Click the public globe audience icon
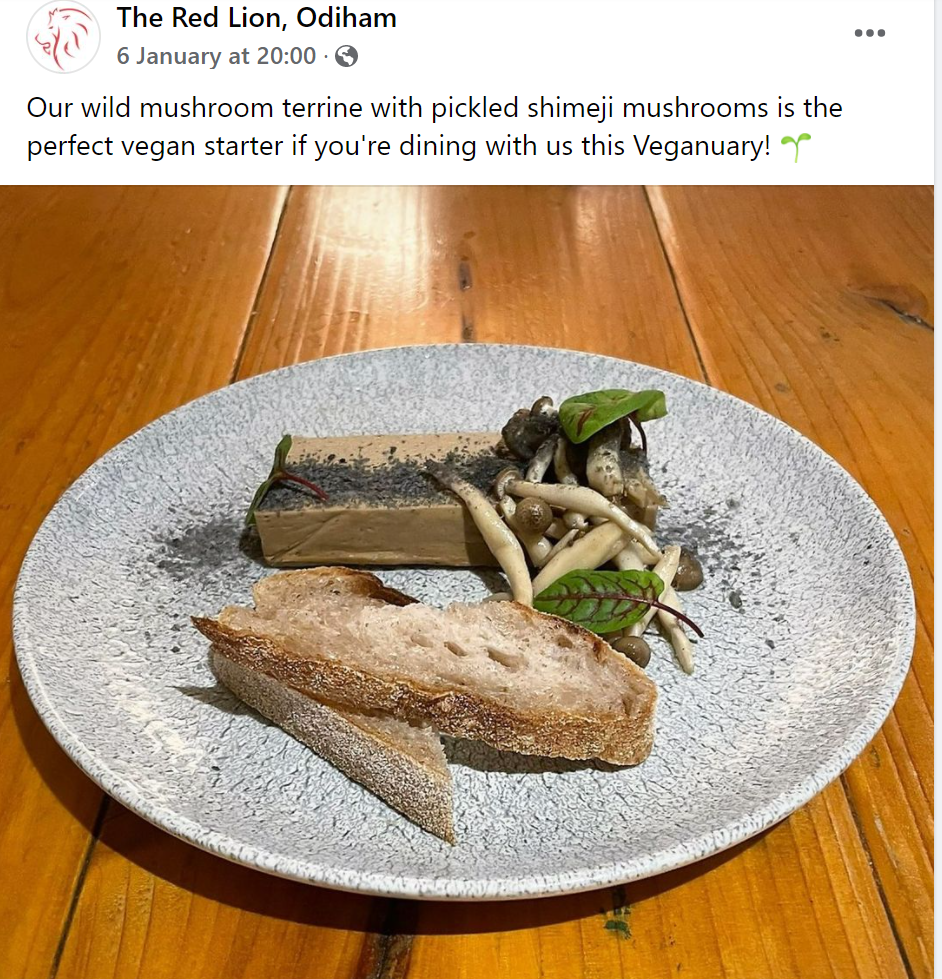The height and width of the screenshot is (979, 942). 346,57
